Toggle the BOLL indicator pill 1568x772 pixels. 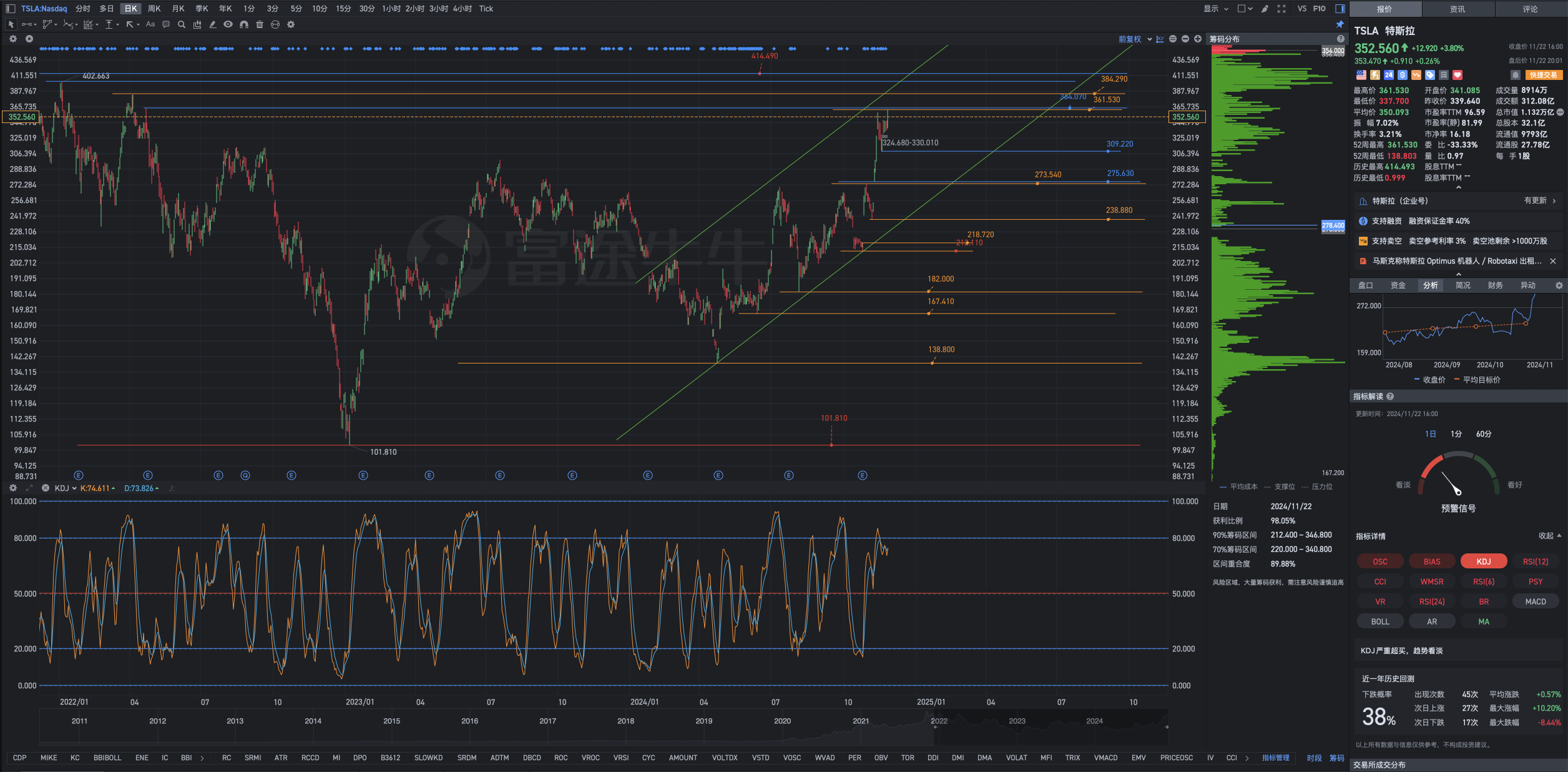coord(1380,621)
